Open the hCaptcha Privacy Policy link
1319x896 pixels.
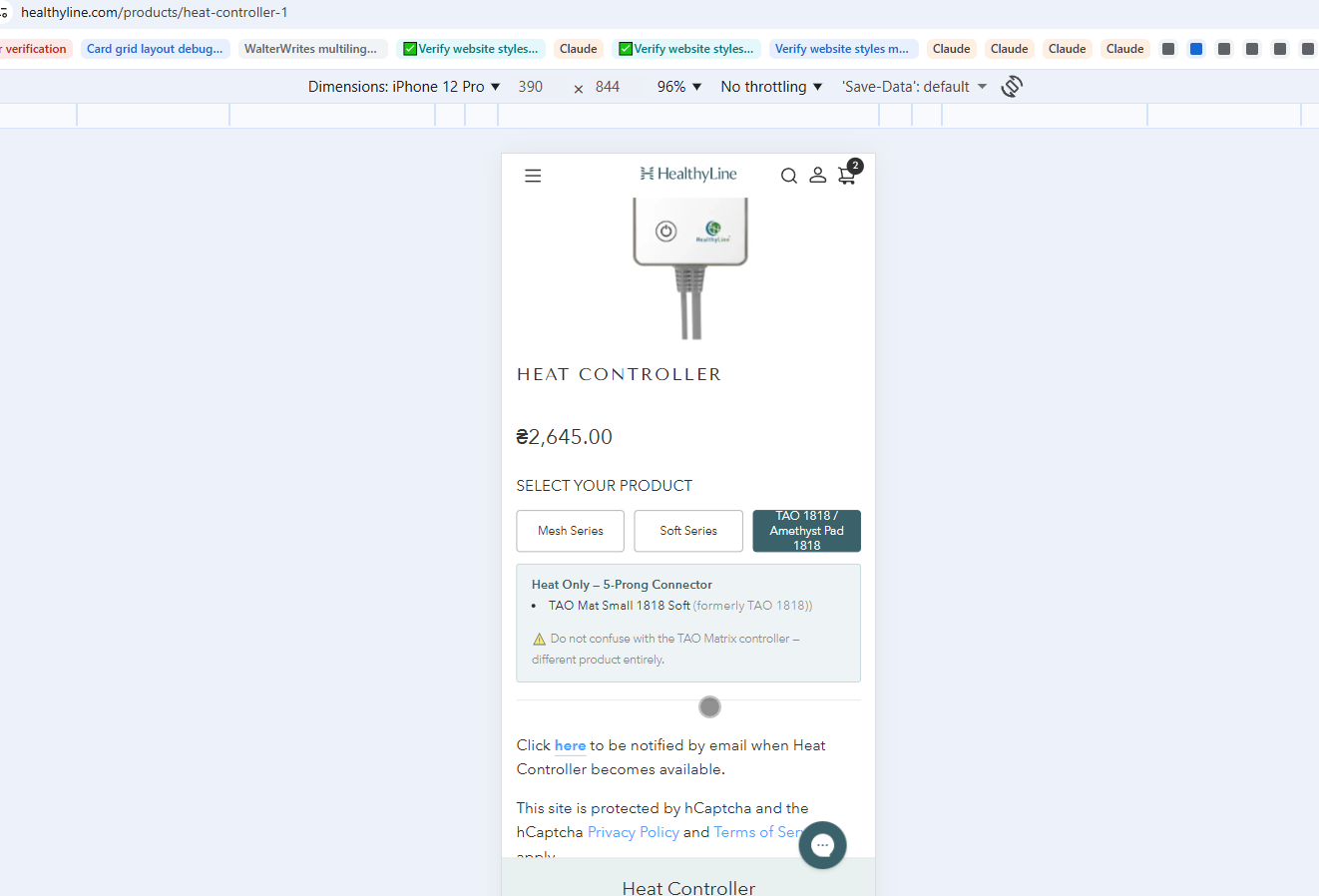634,832
